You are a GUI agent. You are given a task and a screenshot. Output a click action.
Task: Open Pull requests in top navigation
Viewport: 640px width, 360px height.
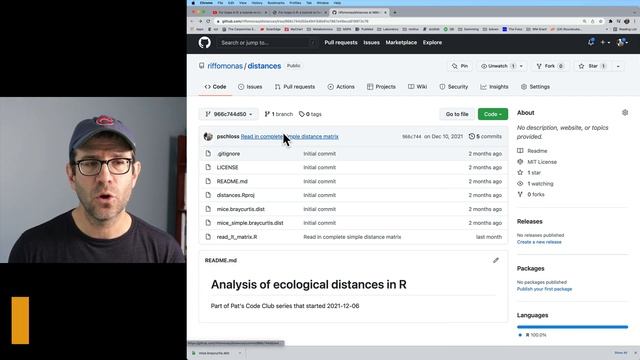[x=341, y=42]
